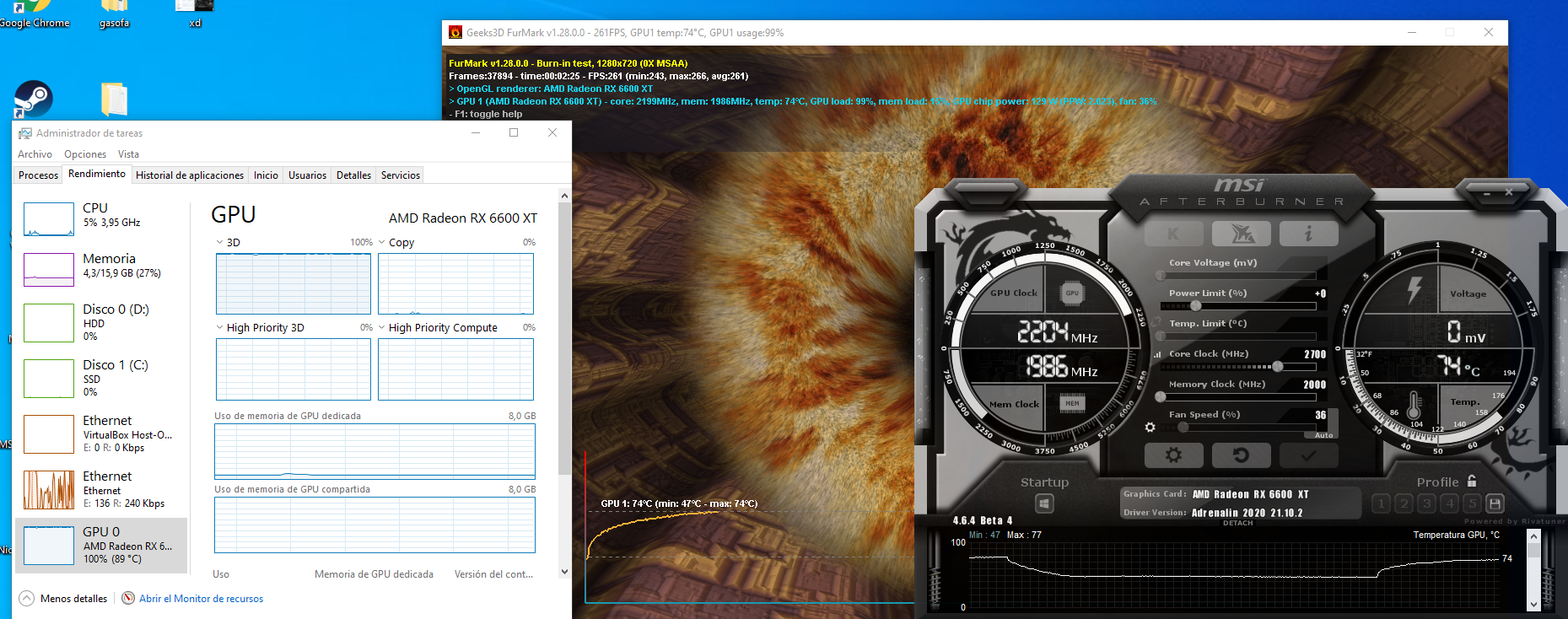Click the Power Limit slider handle
Viewport: 1568px width, 619px height.
tap(1195, 305)
